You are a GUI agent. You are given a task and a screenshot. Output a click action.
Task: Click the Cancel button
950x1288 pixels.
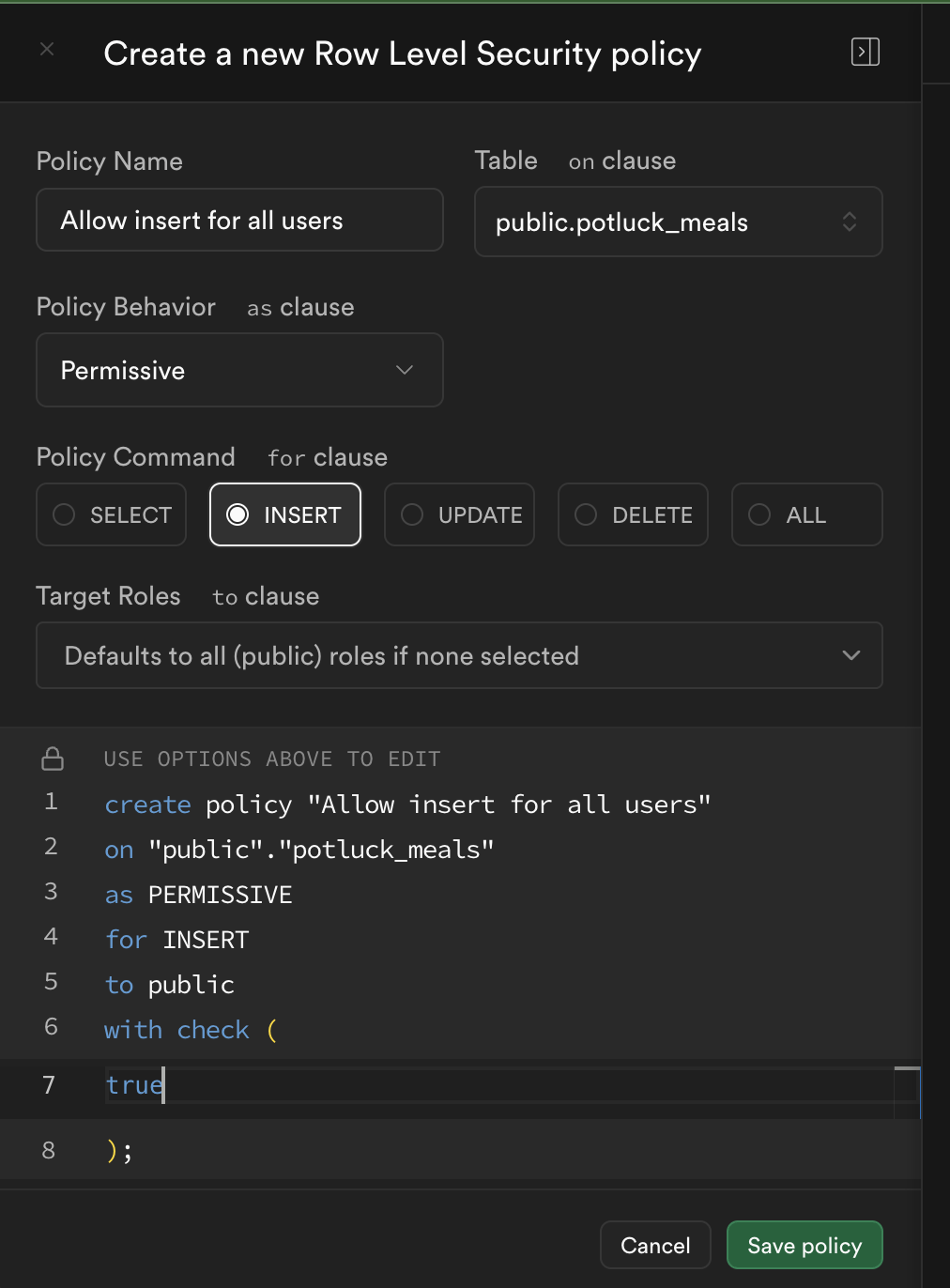pyautogui.click(x=654, y=1245)
